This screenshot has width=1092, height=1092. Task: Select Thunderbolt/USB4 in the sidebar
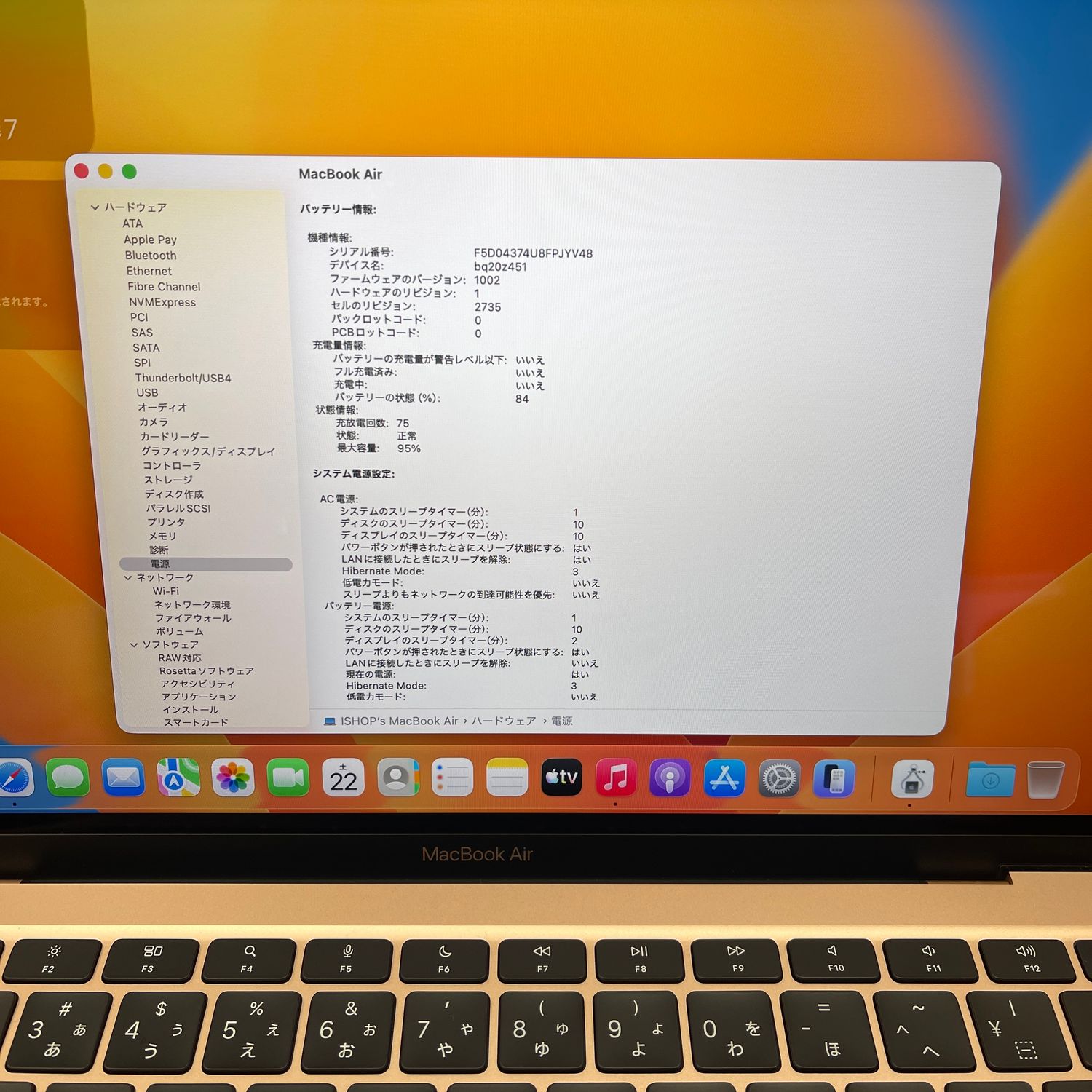[x=183, y=378]
